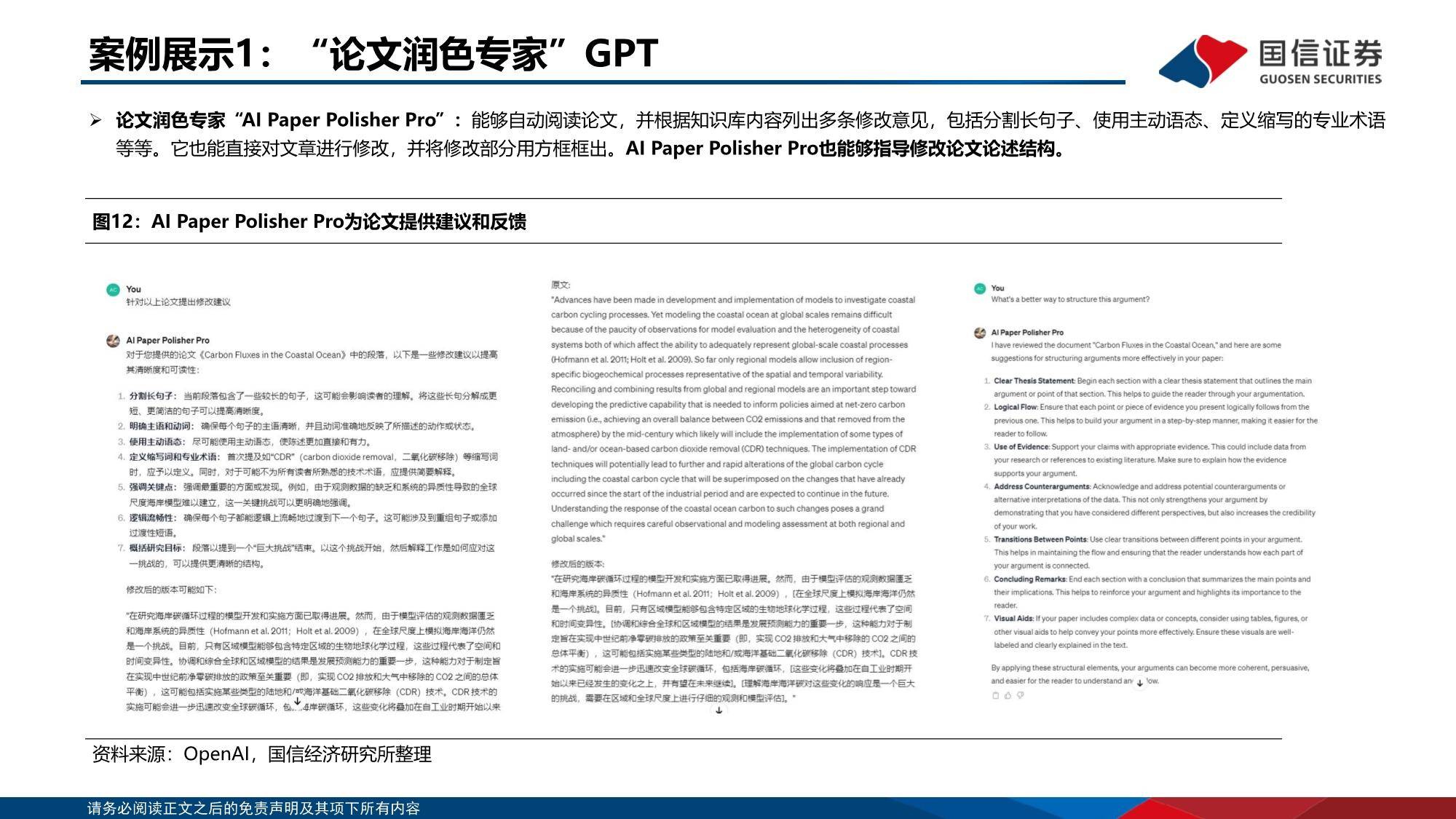Click the bold bullet heading "论文润色专家" in the description

tap(170, 120)
